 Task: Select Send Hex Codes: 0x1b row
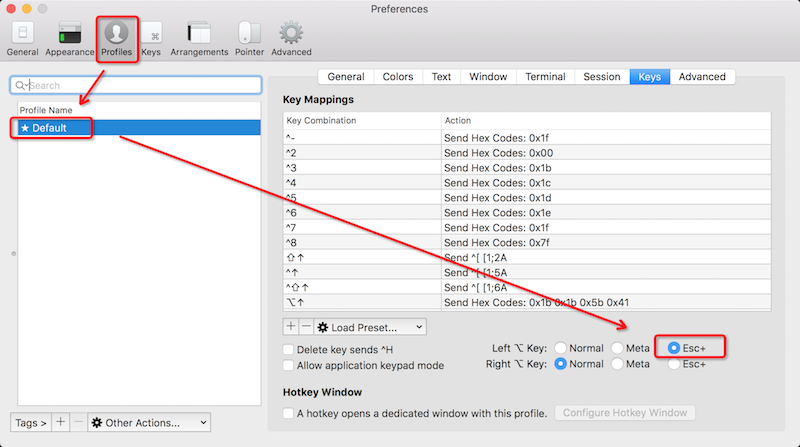pos(527,168)
